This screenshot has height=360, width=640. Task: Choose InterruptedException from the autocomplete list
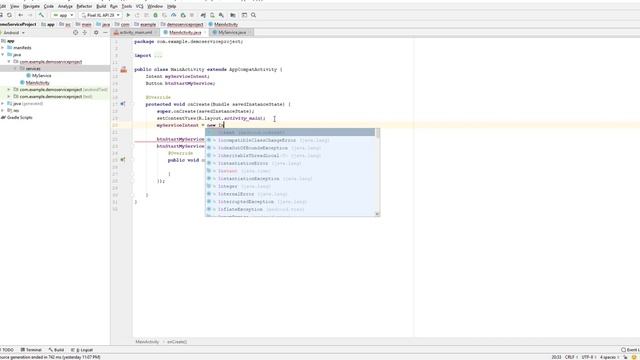point(290,202)
